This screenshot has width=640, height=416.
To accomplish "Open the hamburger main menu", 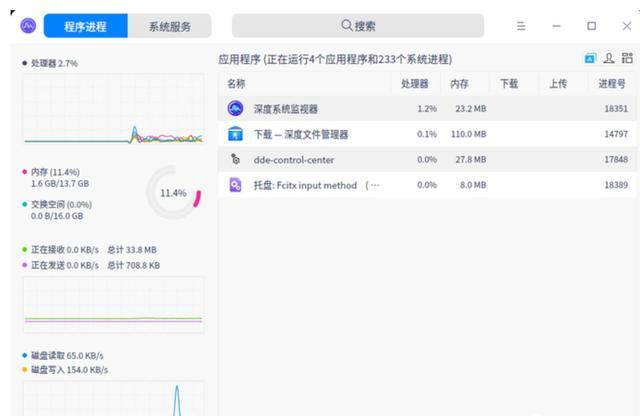I will [521, 26].
